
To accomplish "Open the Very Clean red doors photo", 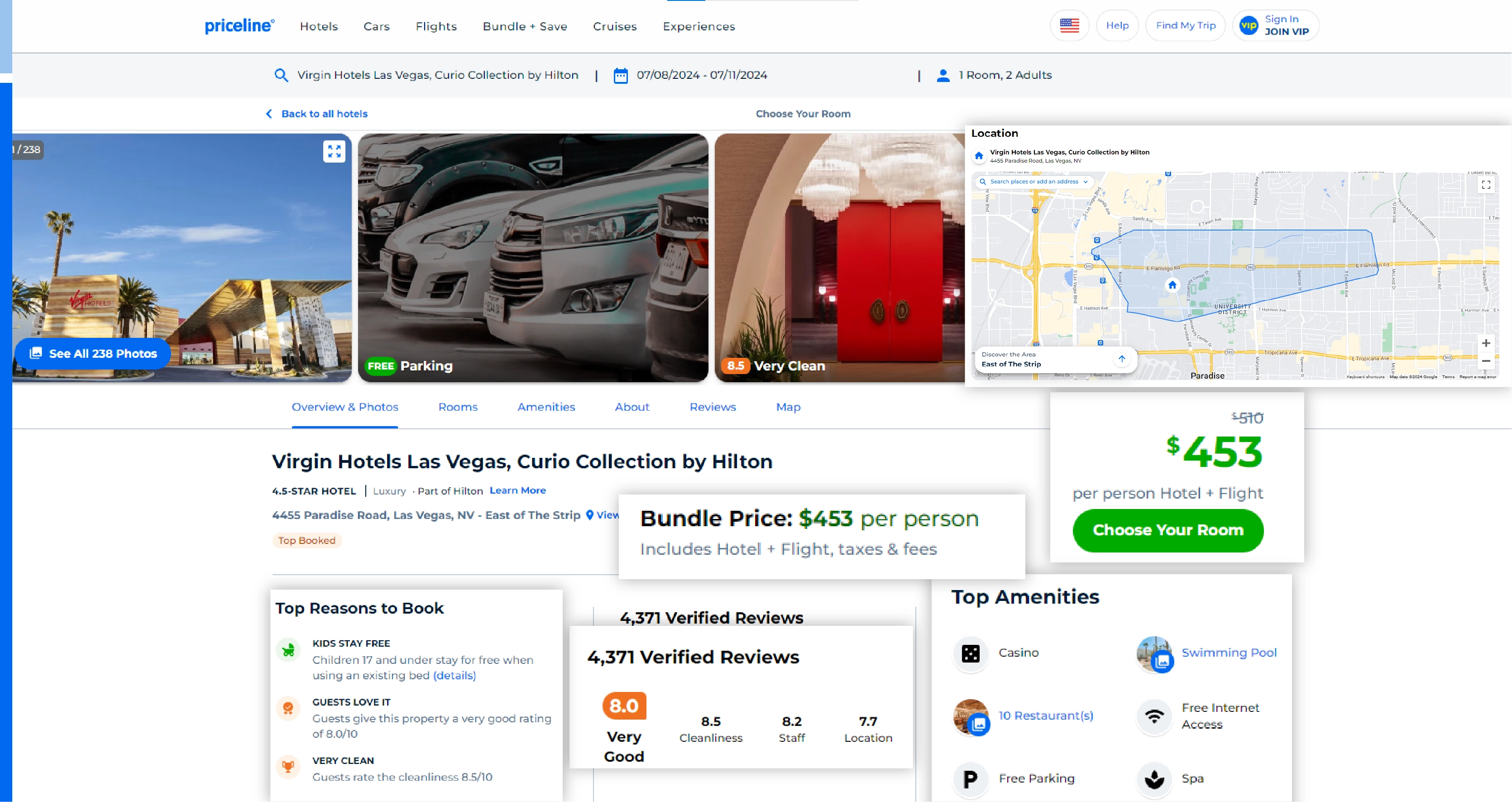I will pyautogui.click(x=839, y=258).
